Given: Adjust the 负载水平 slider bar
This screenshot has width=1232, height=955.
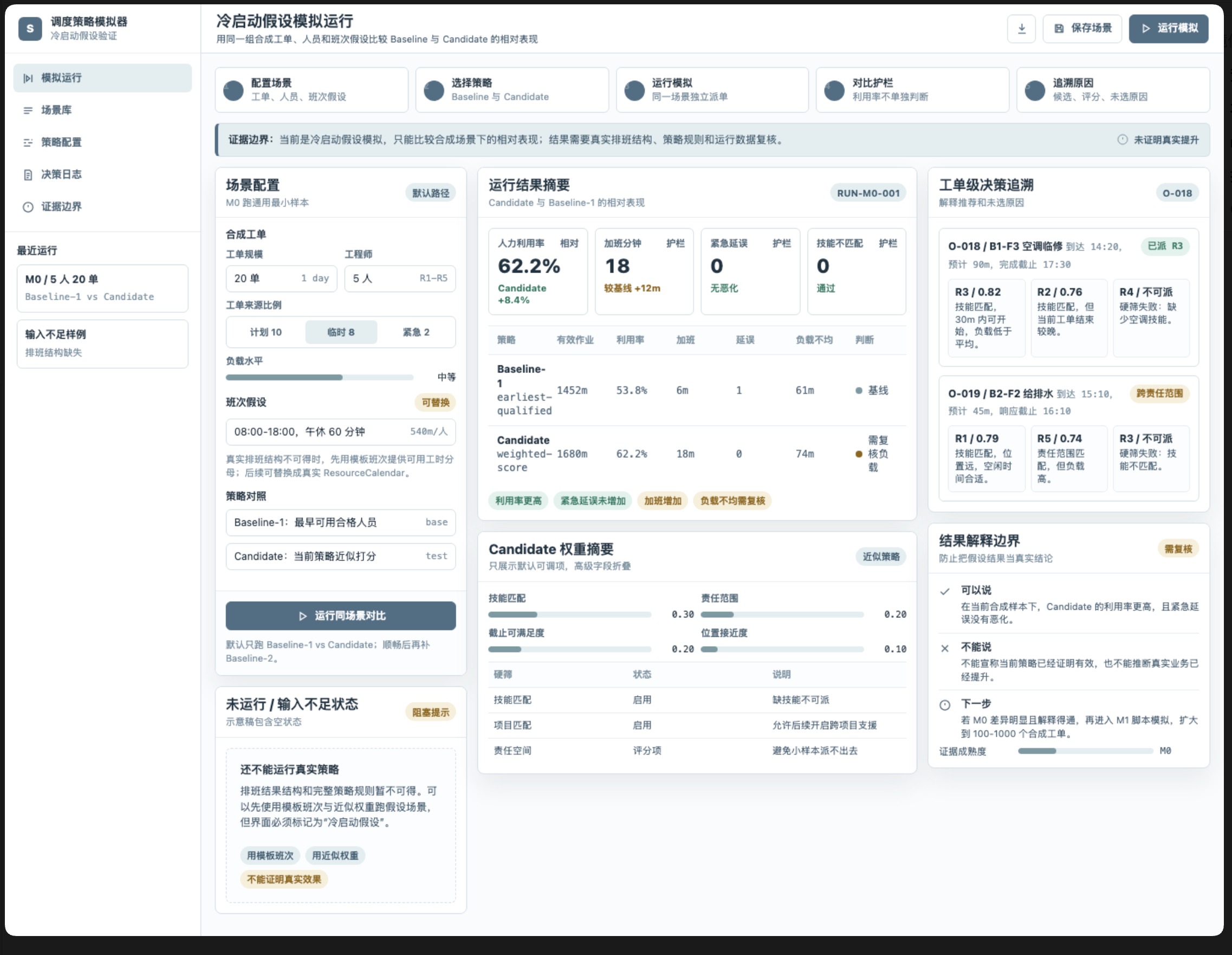Looking at the screenshot, I should tap(319, 377).
